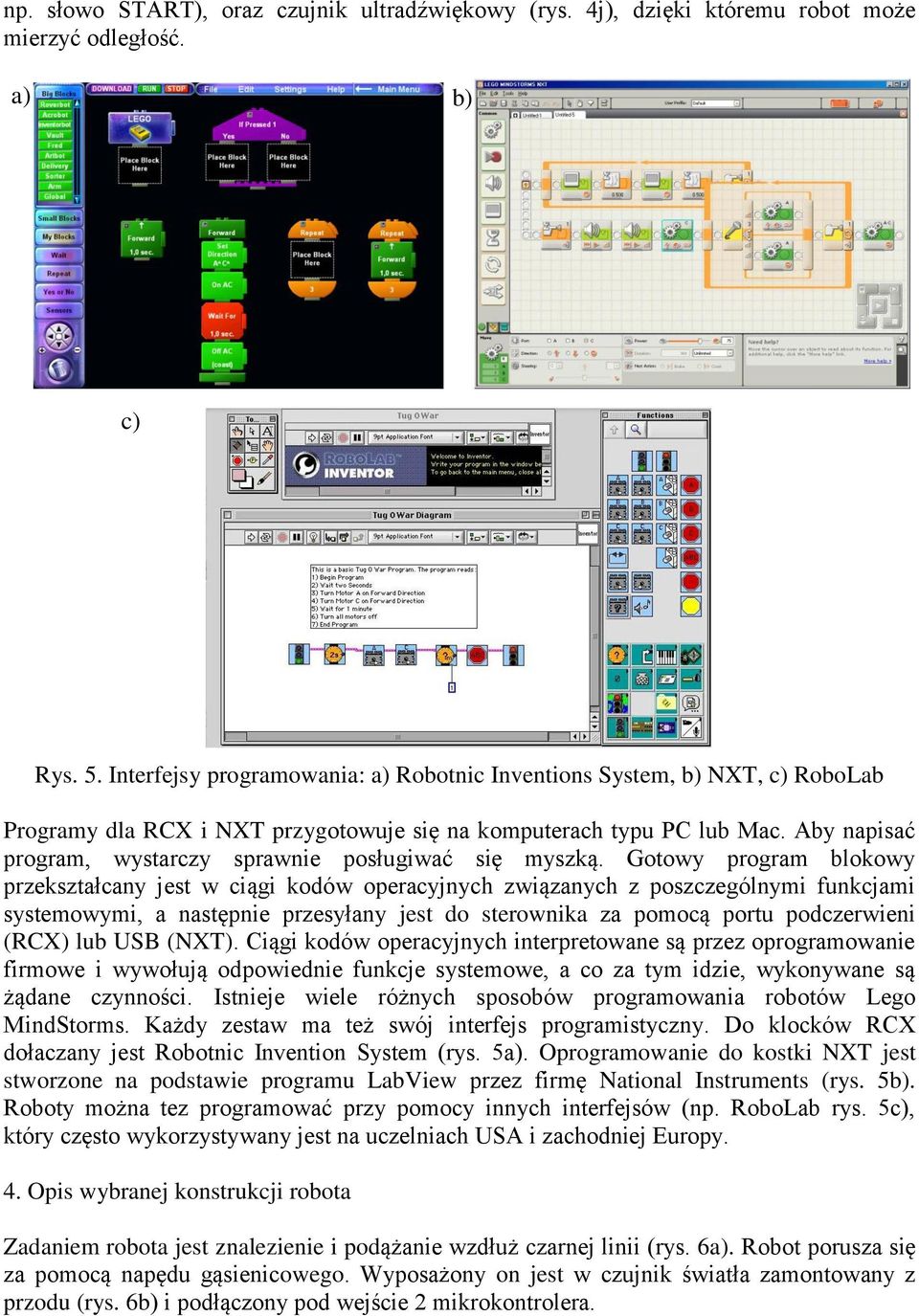Image resolution: width=919 pixels, height=1316 pixels.
Task: Click the DOWNLOAD button in Robotics Invention System
Action: click(x=111, y=89)
